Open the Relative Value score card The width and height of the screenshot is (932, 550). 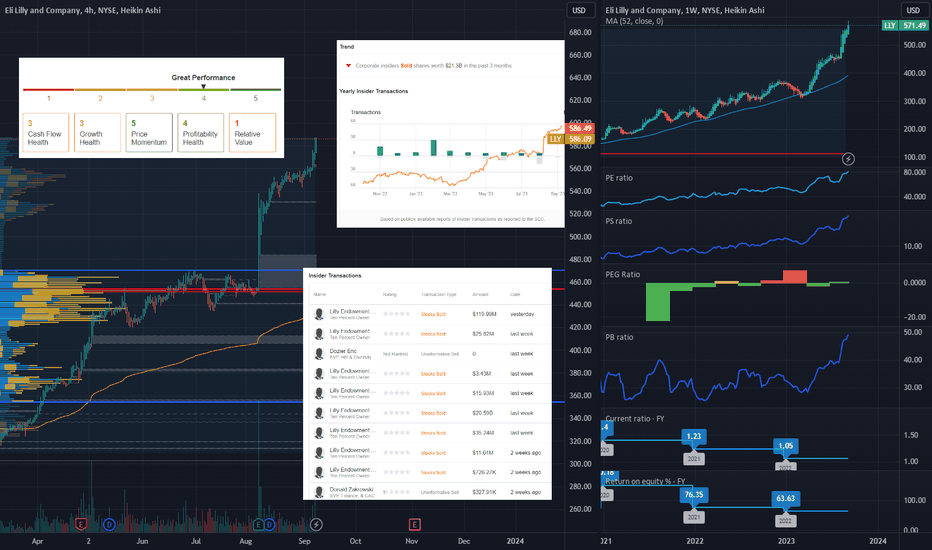click(x=253, y=133)
